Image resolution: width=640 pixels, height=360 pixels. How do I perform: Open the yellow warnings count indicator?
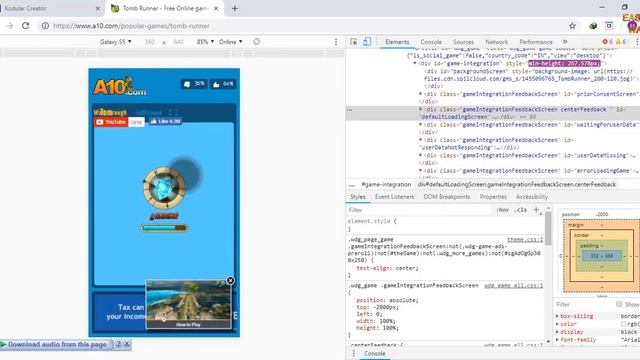click(x=620, y=42)
